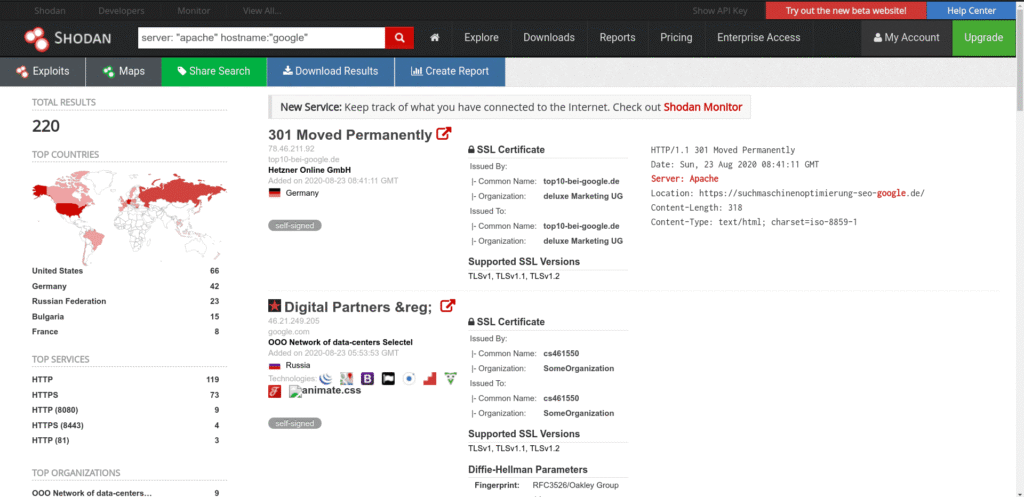This screenshot has width=1024, height=497.
Task: Open external link icon for Digital Partners result
Action: (x=447, y=306)
